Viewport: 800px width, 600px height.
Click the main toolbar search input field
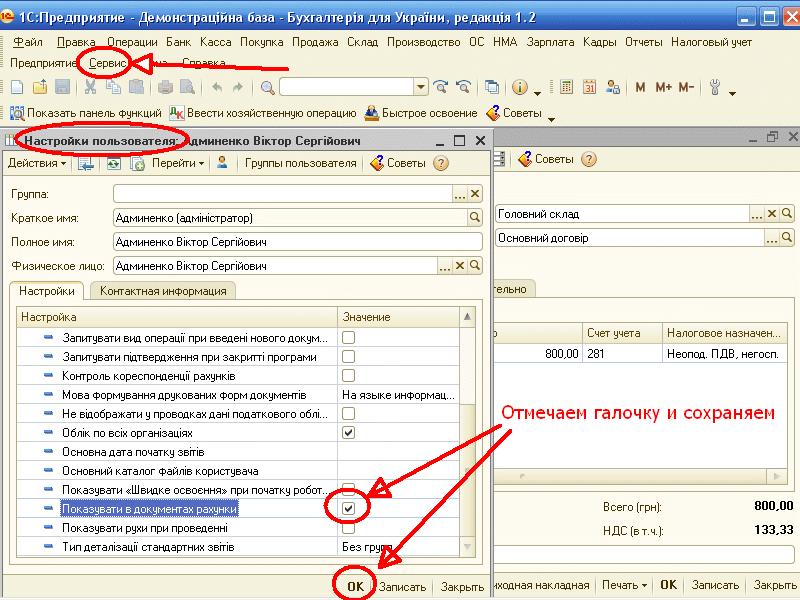point(347,87)
